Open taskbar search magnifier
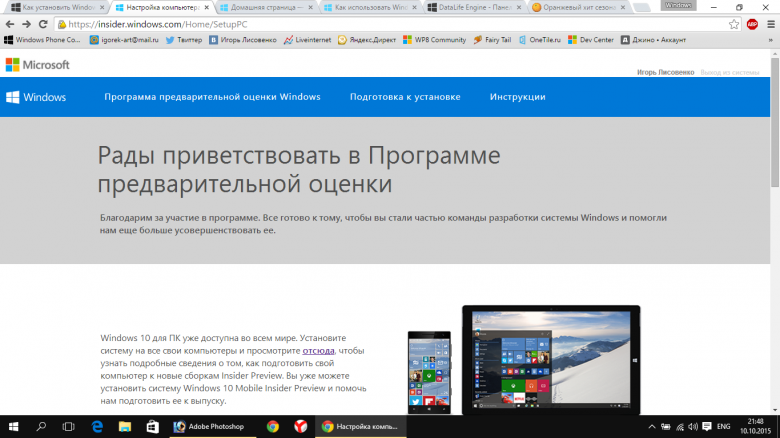Image resolution: width=780 pixels, height=438 pixels. [x=41, y=427]
